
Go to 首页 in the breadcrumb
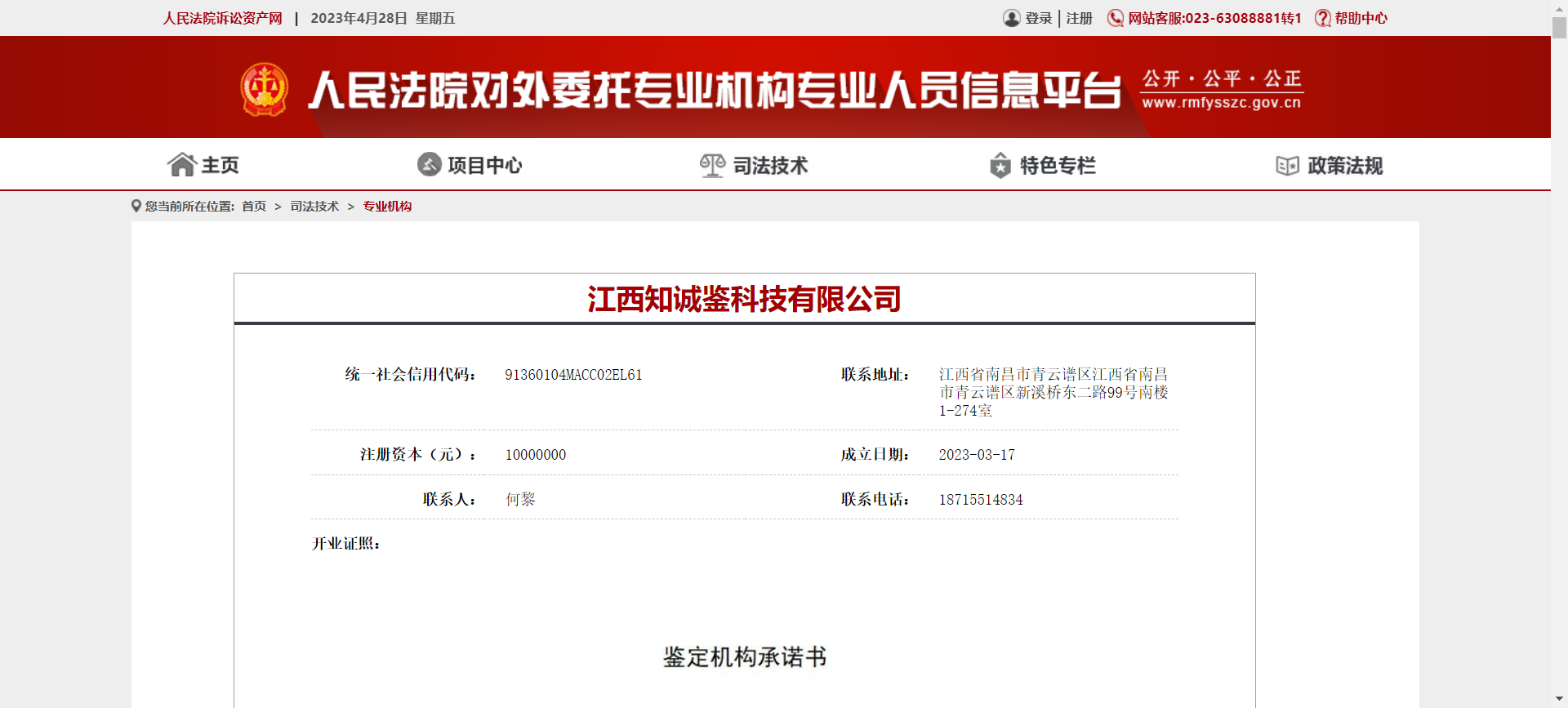254,206
